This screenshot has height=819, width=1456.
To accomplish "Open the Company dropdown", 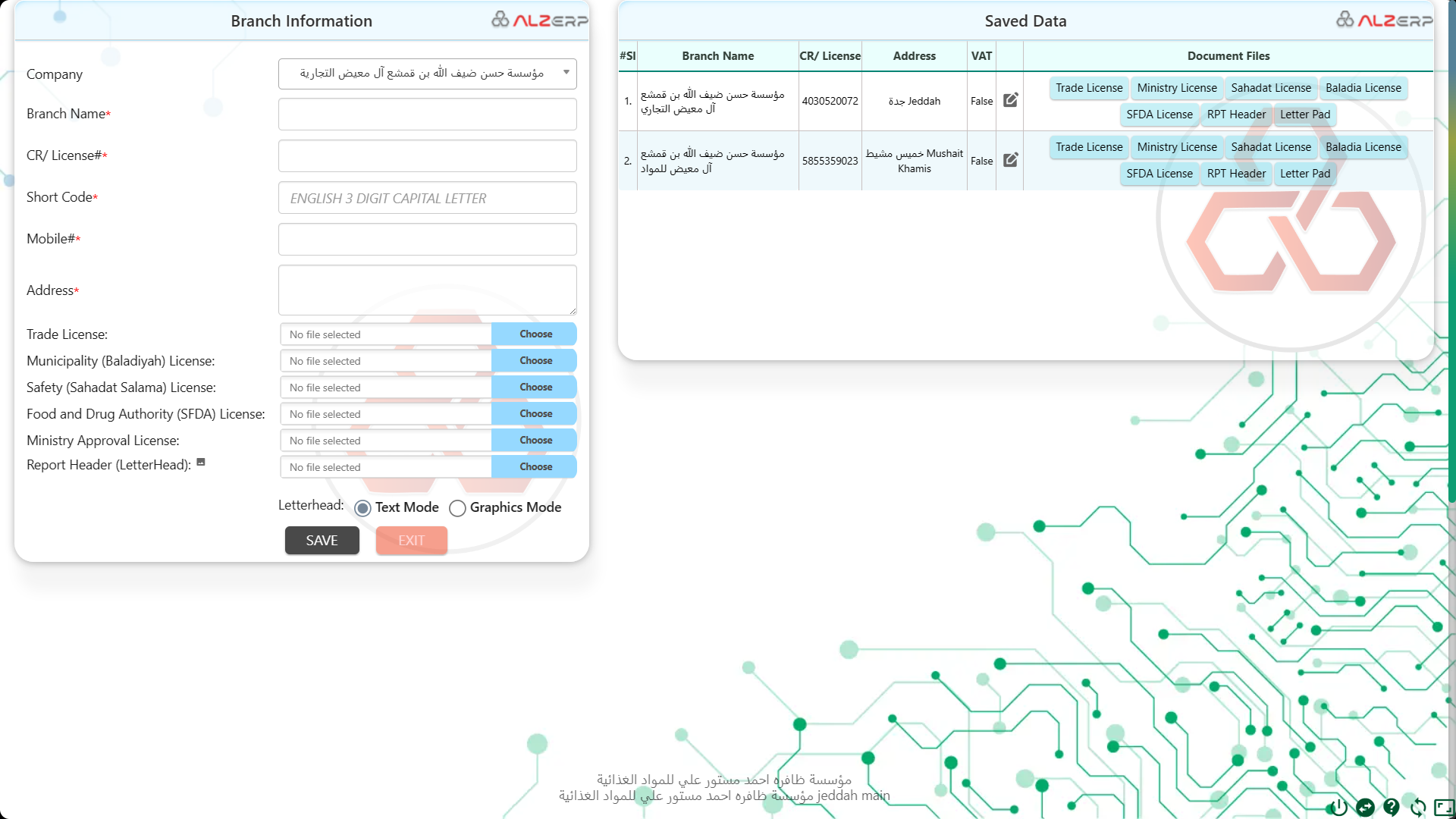I will tap(427, 74).
